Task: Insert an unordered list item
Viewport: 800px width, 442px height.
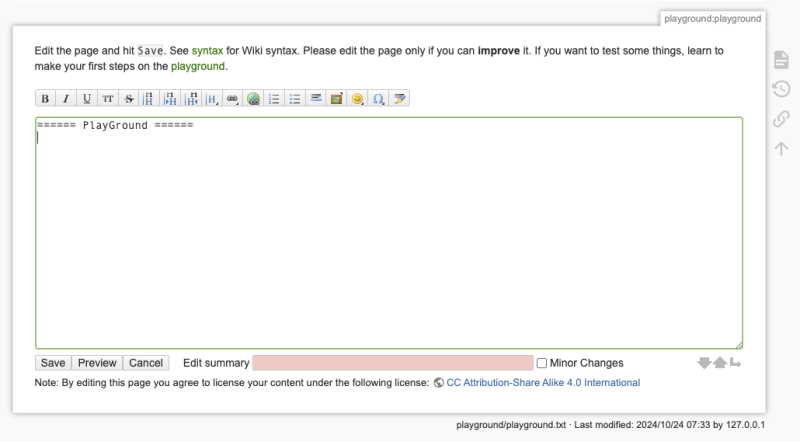Action: click(x=295, y=98)
